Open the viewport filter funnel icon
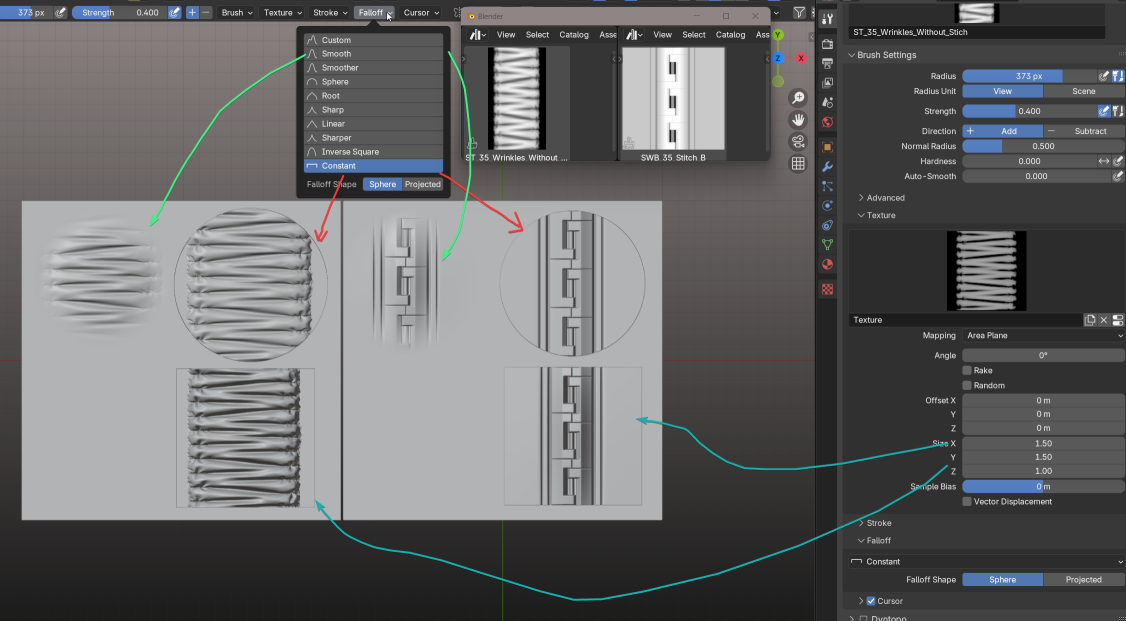1126x621 pixels. pos(799,12)
